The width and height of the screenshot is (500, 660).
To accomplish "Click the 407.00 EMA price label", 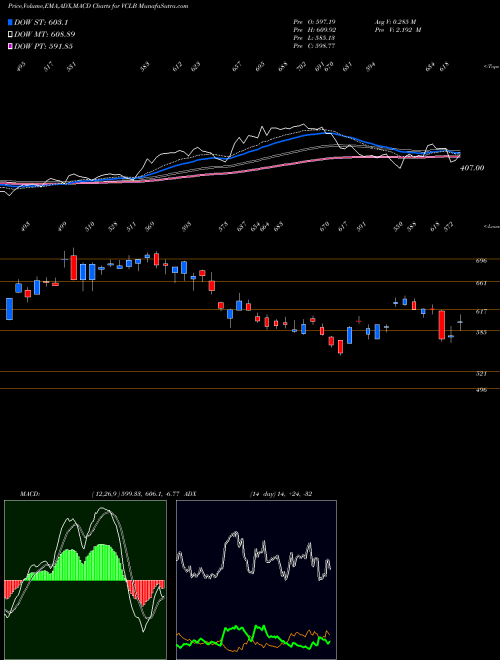I will [472, 168].
